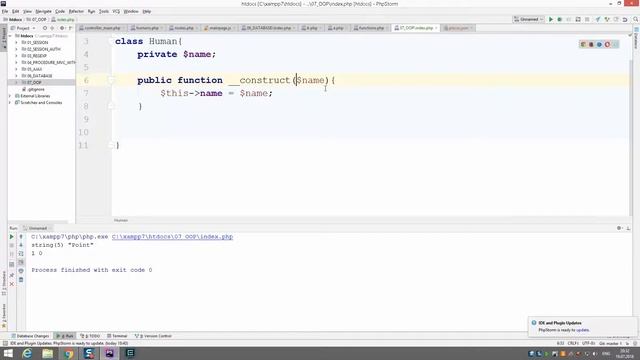This screenshot has width=640, height=360.
Task: Open the Terminal tool window button
Action: pos(117,336)
